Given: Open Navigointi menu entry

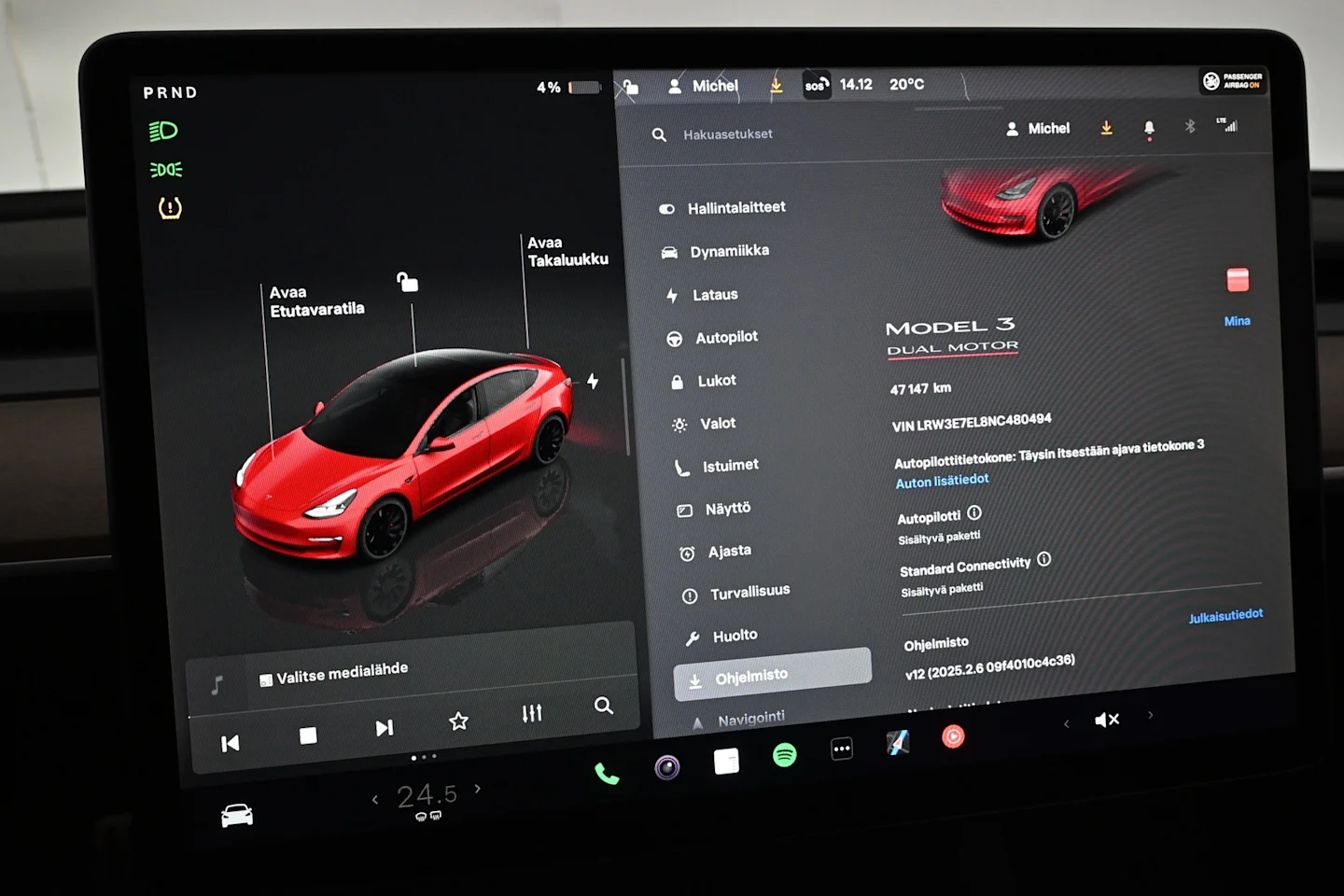Looking at the screenshot, I should click(737, 720).
